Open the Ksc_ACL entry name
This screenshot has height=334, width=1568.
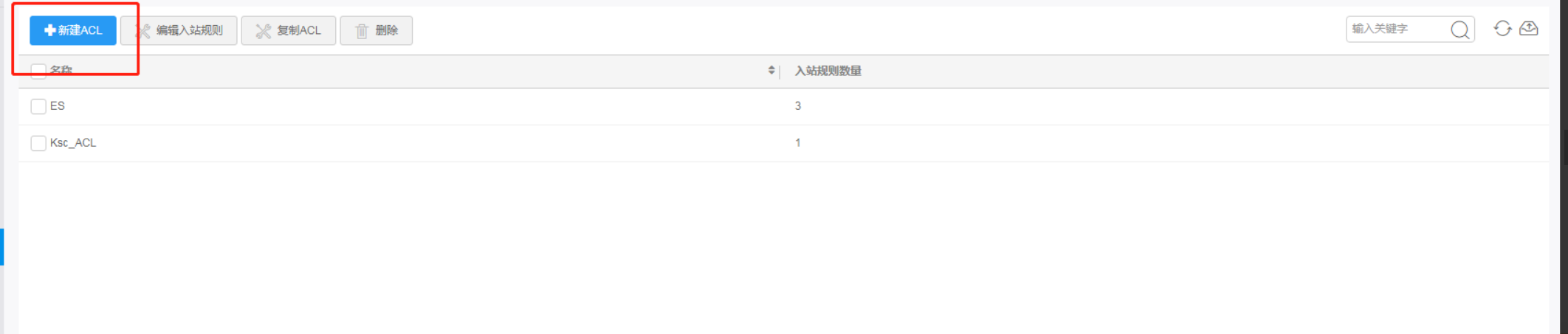coord(73,143)
